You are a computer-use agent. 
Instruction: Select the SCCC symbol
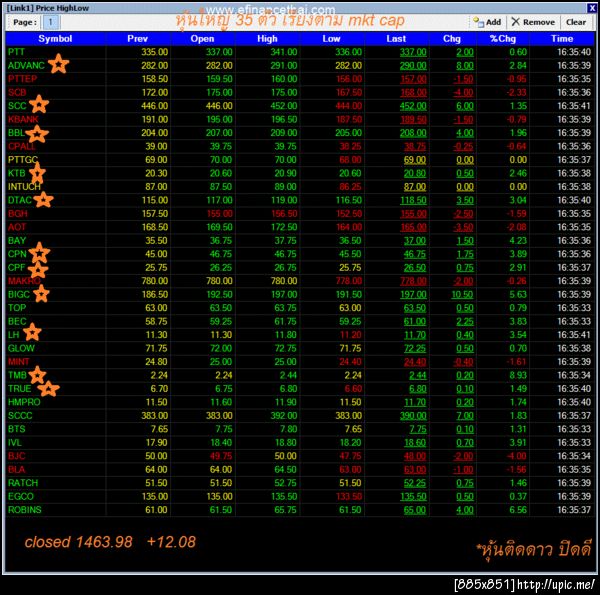(20, 416)
